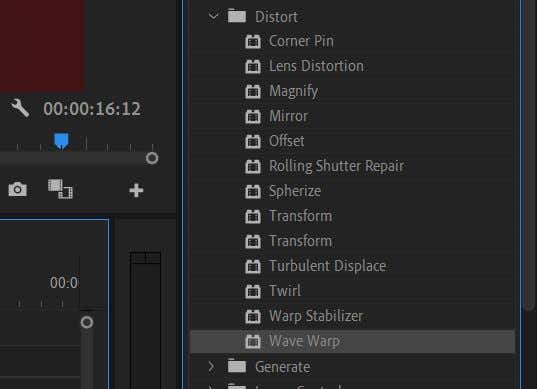Click the Generate folder icon
This screenshot has height=389, width=537.
coord(237,366)
